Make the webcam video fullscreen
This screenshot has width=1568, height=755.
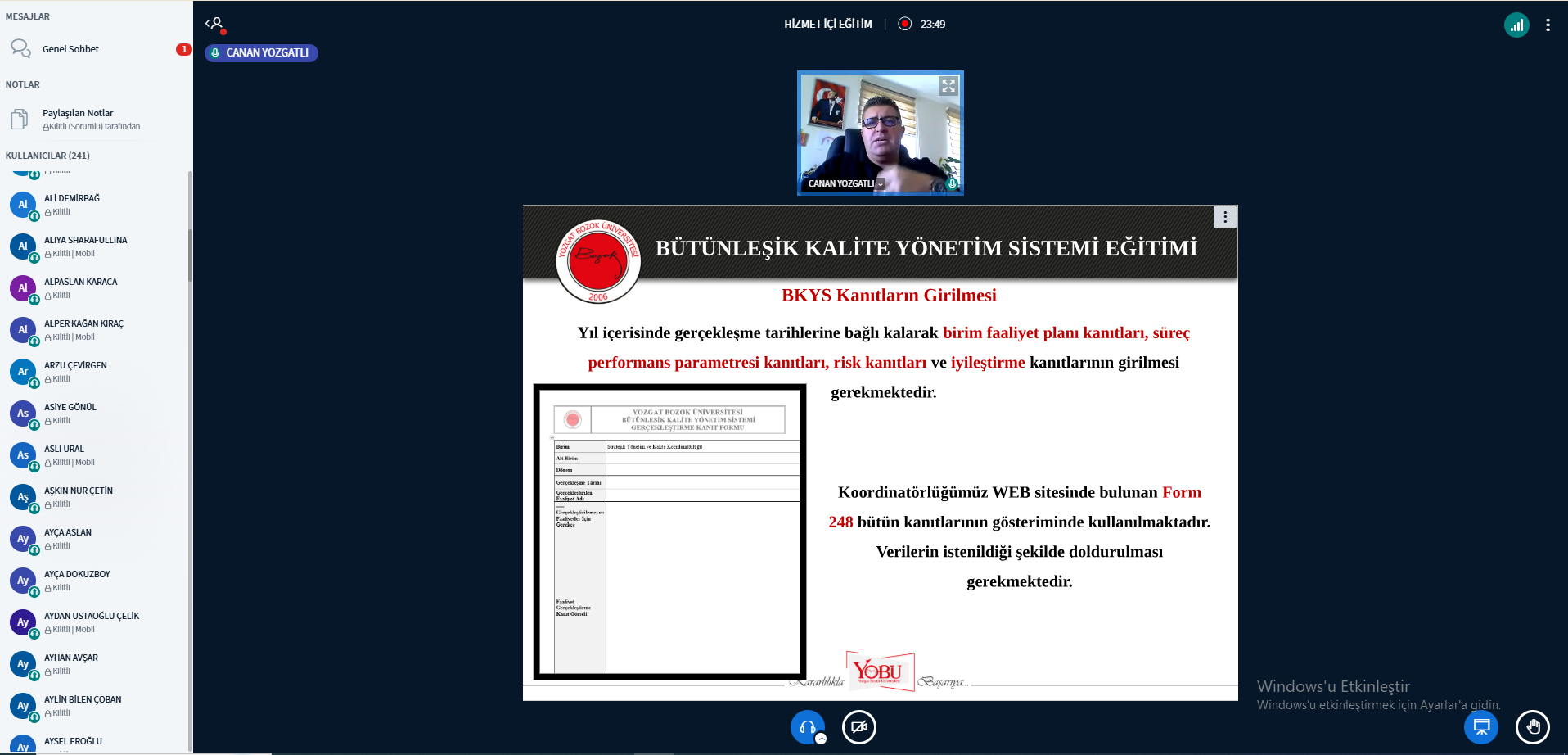tap(948, 86)
